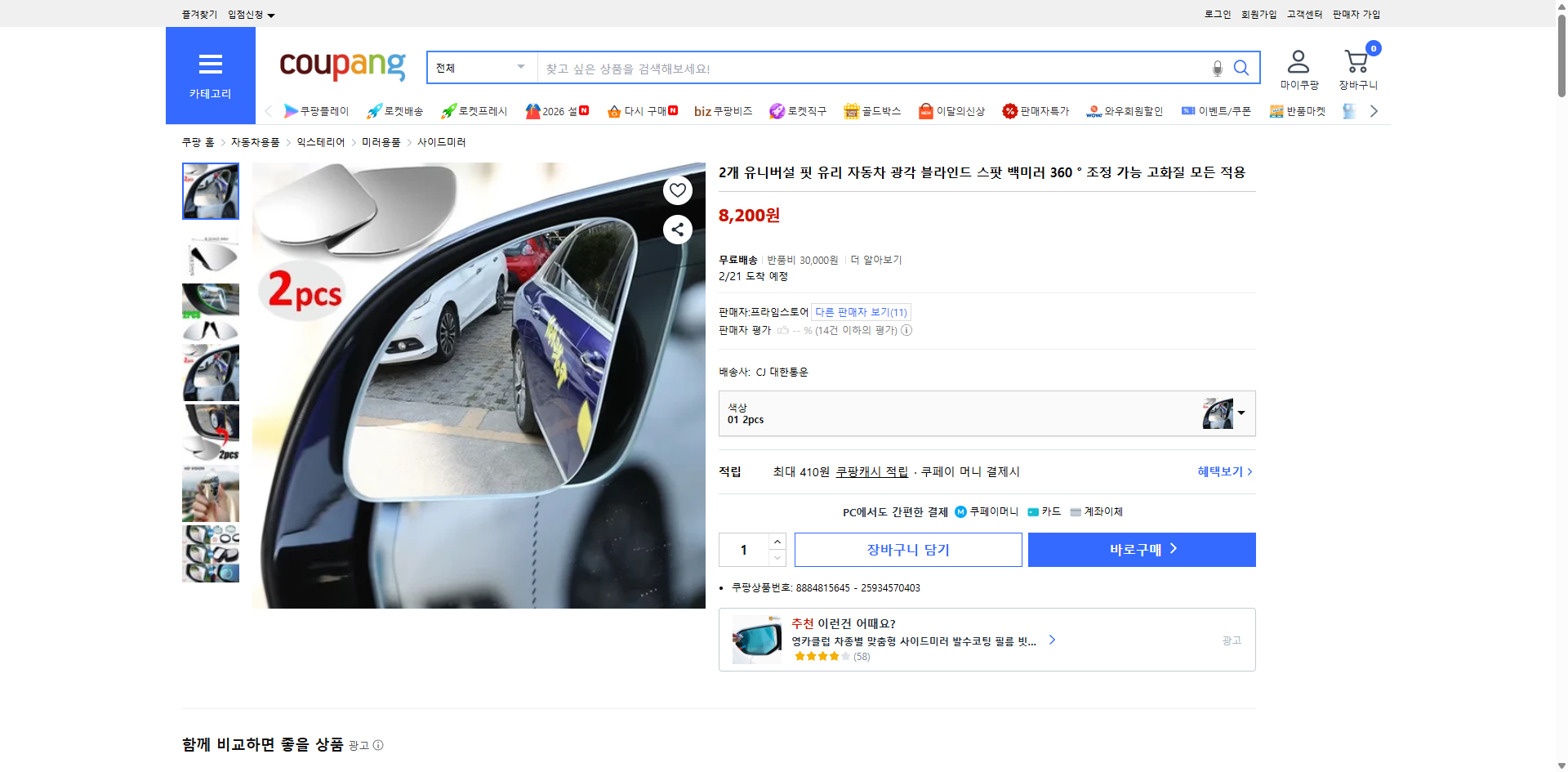Go to 사이드미러 in the breadcrumb
The width and height of the screenshot is (1568, 772).
pos(441,141)
